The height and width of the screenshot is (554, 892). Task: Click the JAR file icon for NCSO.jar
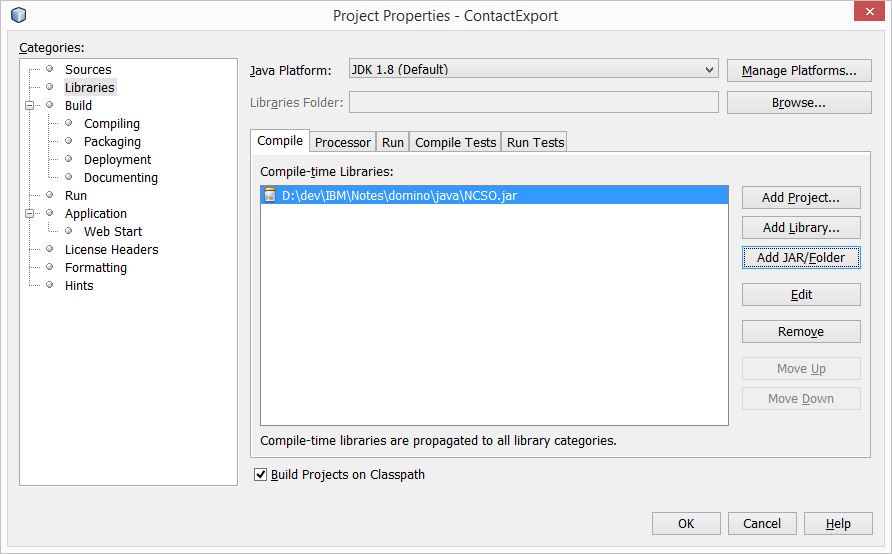pyautogui.click(x=269, y=195)
